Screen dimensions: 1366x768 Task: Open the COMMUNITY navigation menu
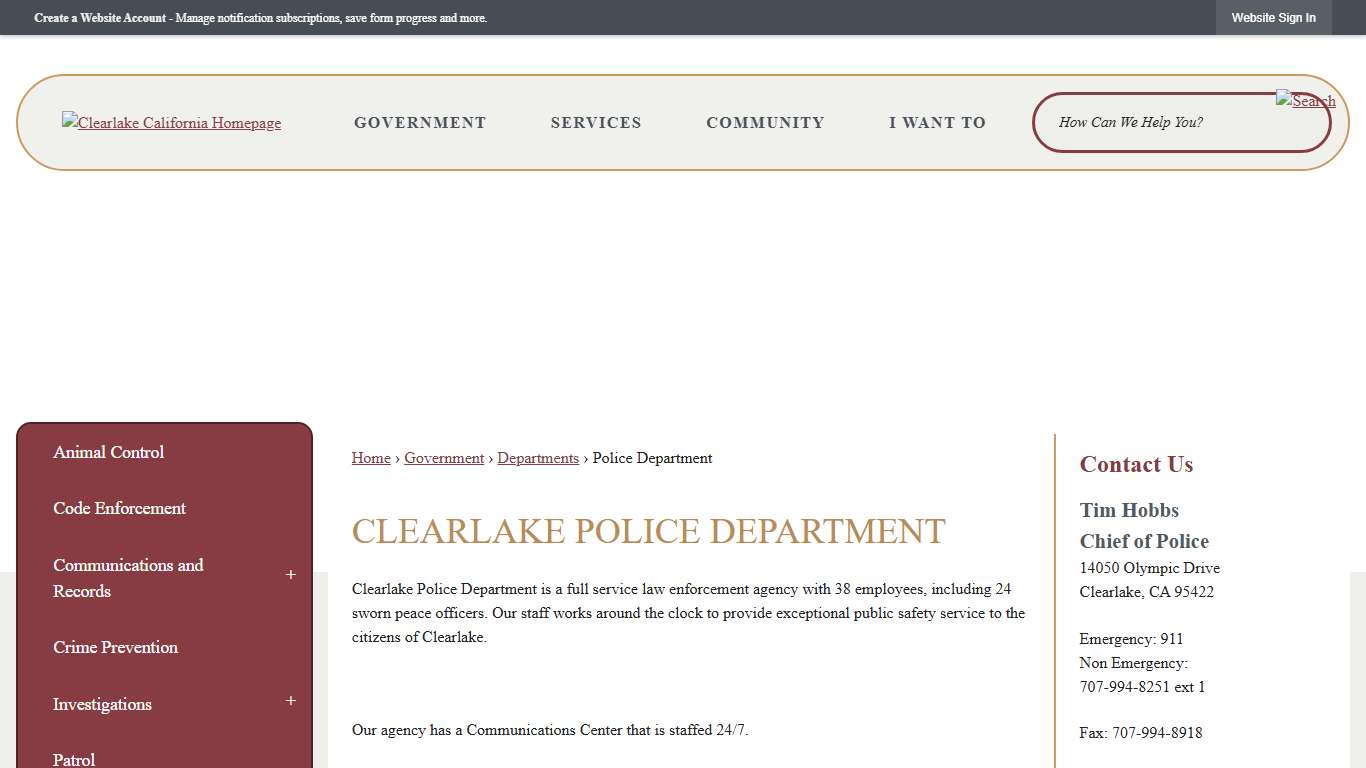[x=765, y=122]
